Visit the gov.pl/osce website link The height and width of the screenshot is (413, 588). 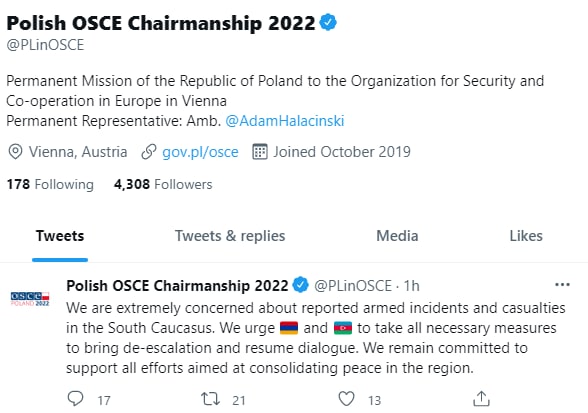coord(200,152)
